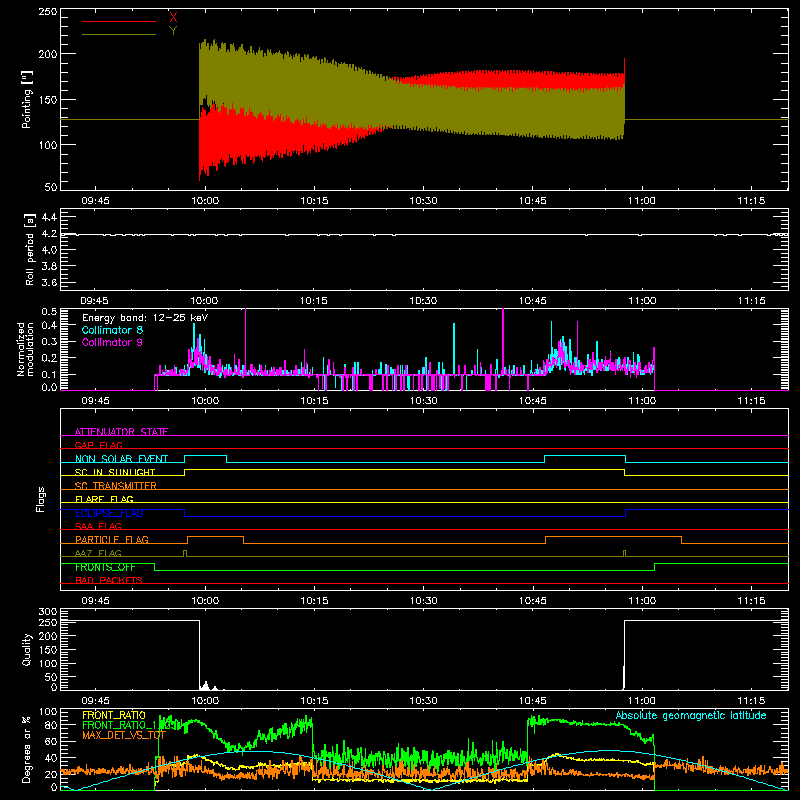This screenshot has height=800, width=800.
Task: Click the red BAD_PACKETS label
Action: click(x=109, y=580)
